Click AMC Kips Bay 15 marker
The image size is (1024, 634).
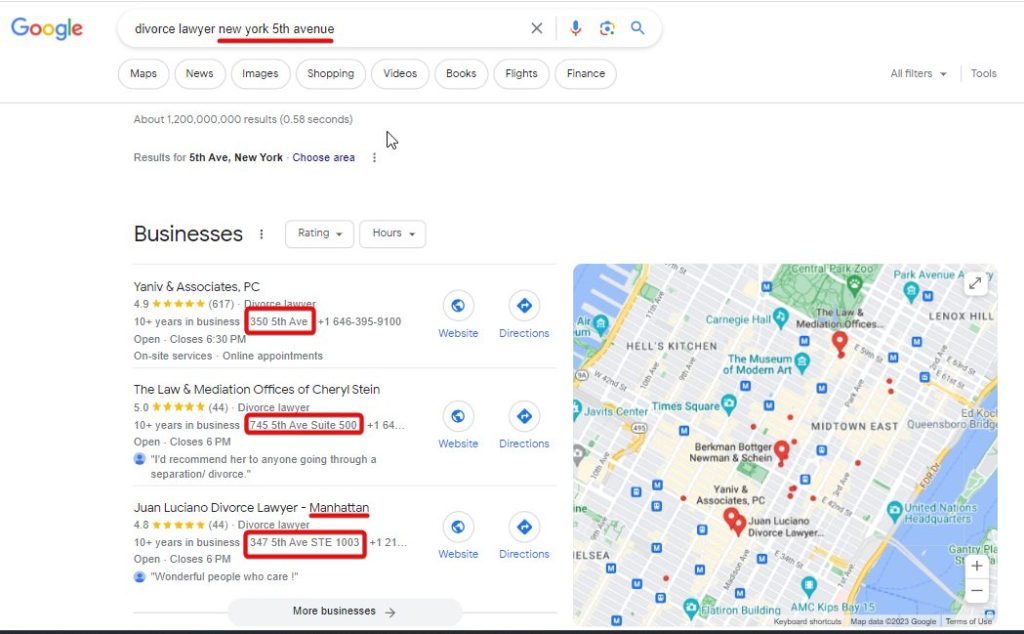pyautogui.click(x=808, y=585)
